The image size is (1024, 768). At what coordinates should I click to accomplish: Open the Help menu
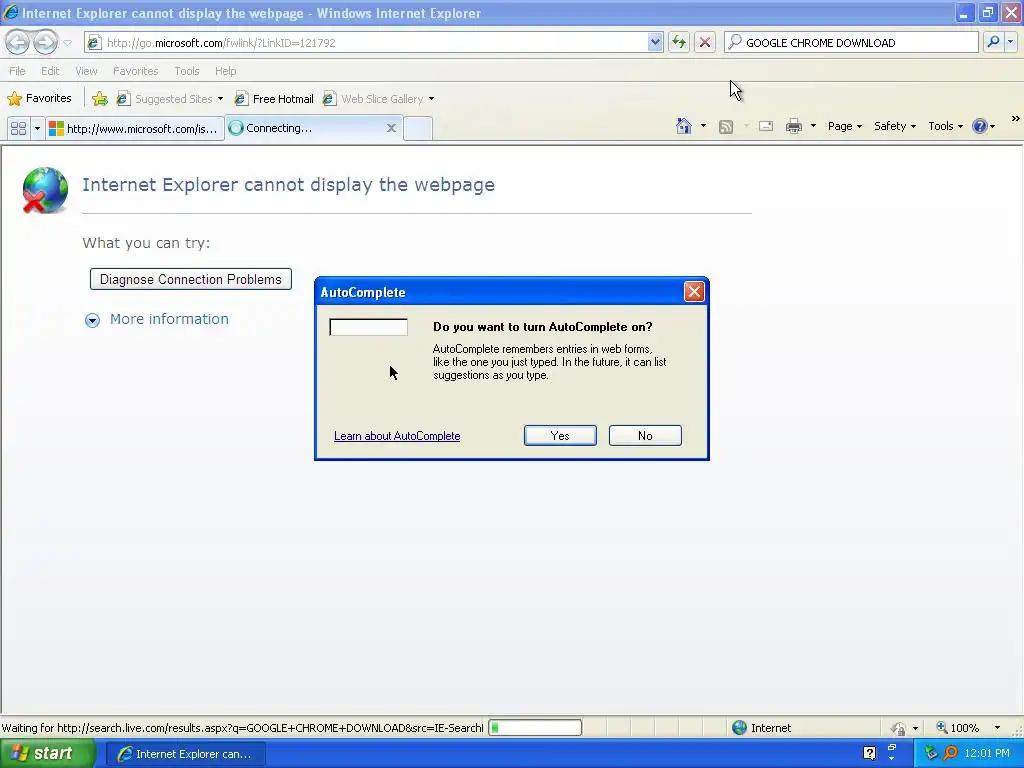(x=225, y=71)
